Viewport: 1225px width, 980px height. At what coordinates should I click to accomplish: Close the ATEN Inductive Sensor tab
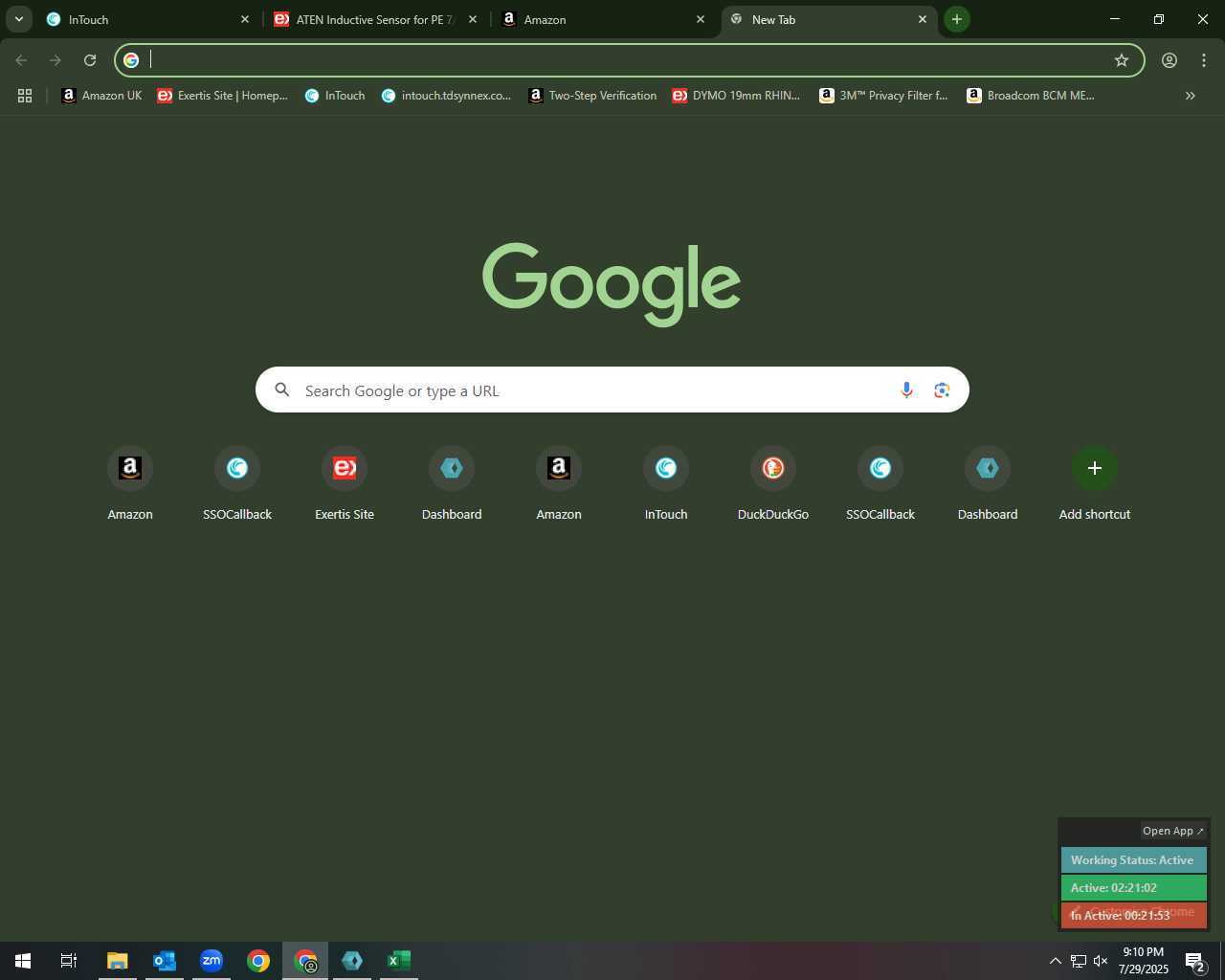pos(473,19)
